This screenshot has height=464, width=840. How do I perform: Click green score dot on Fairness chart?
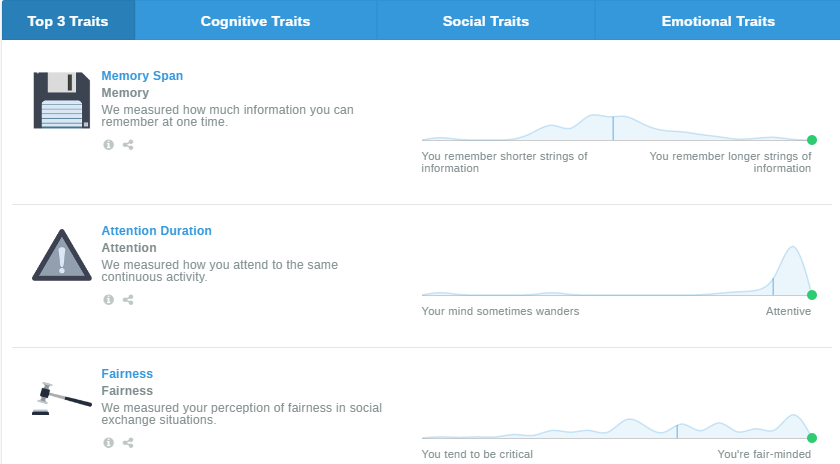pyautogui.click(x=812, y=438)
